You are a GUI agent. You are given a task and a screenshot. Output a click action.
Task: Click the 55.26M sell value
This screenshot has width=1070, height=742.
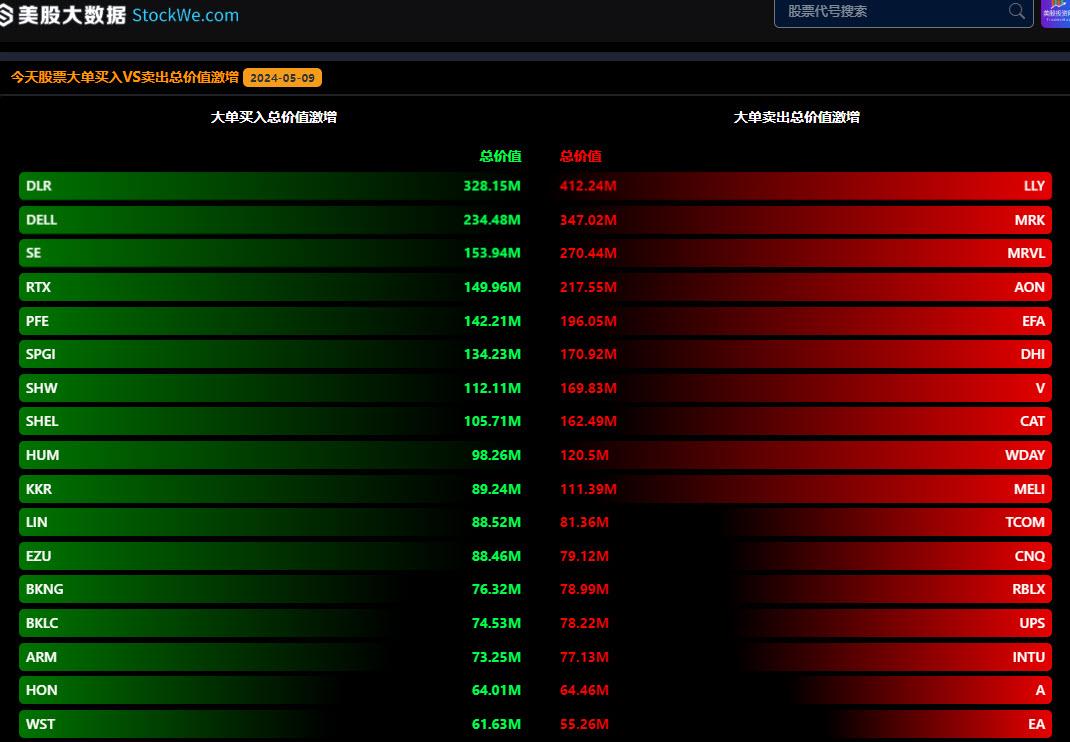point(584,724)
